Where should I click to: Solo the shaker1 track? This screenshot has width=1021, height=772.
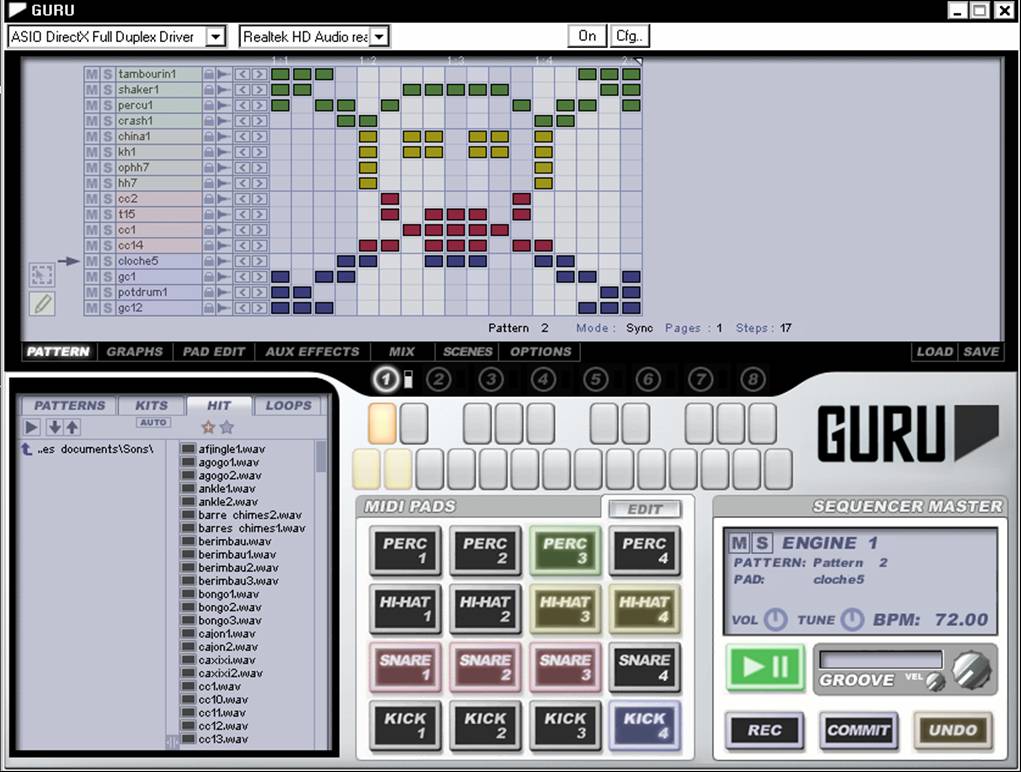107,90
